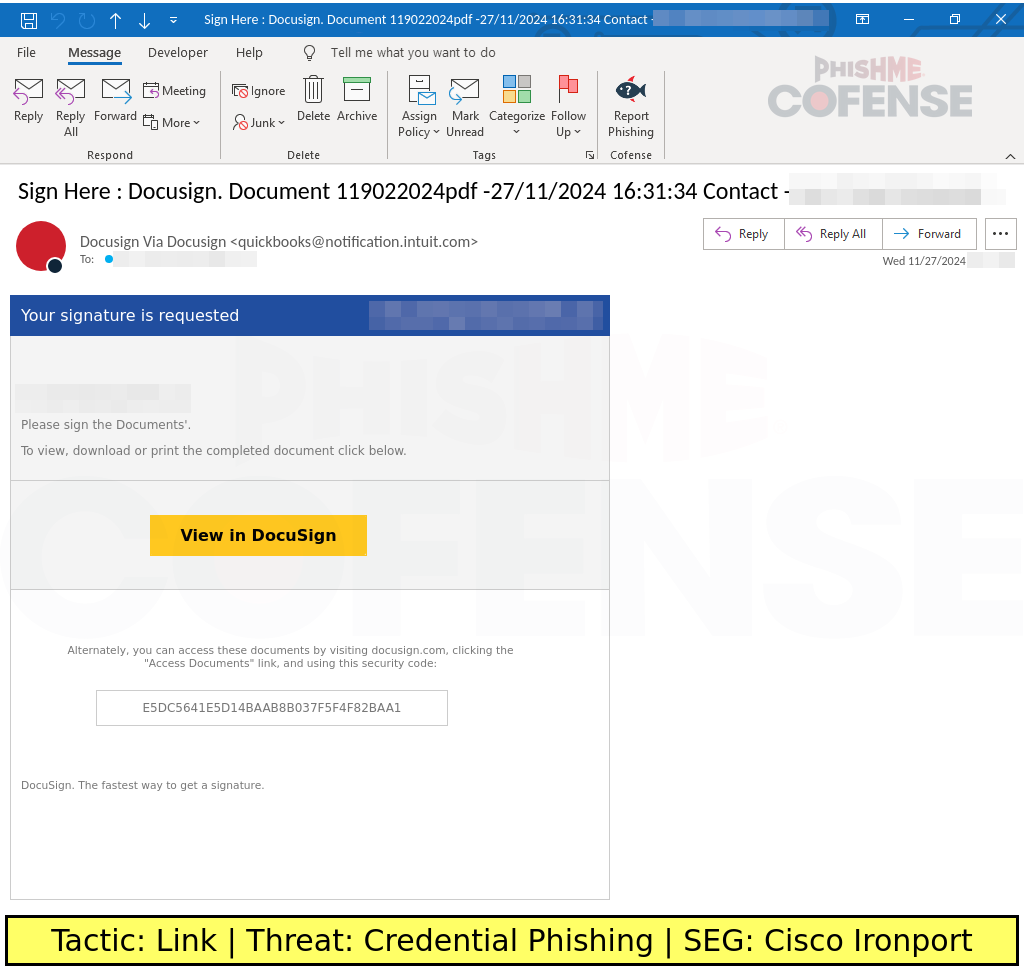
Task: Click the ribbon Reply icon
Action: pos(28,101)
